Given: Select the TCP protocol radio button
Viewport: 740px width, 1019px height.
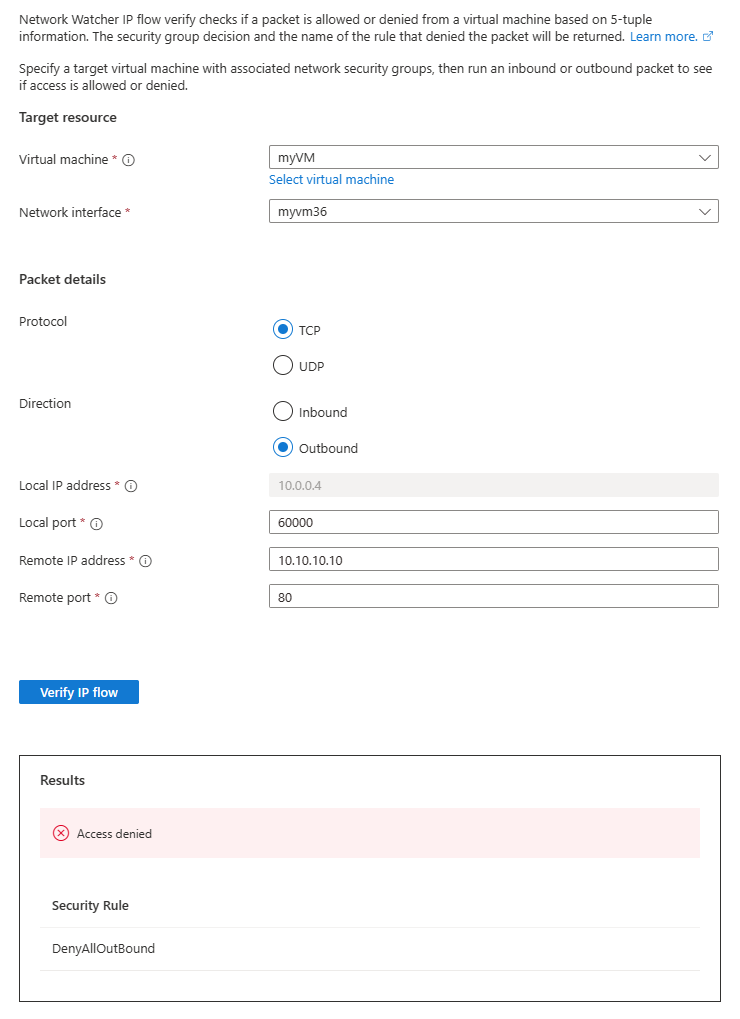Looking at the screenshot, I should [283, 329].
